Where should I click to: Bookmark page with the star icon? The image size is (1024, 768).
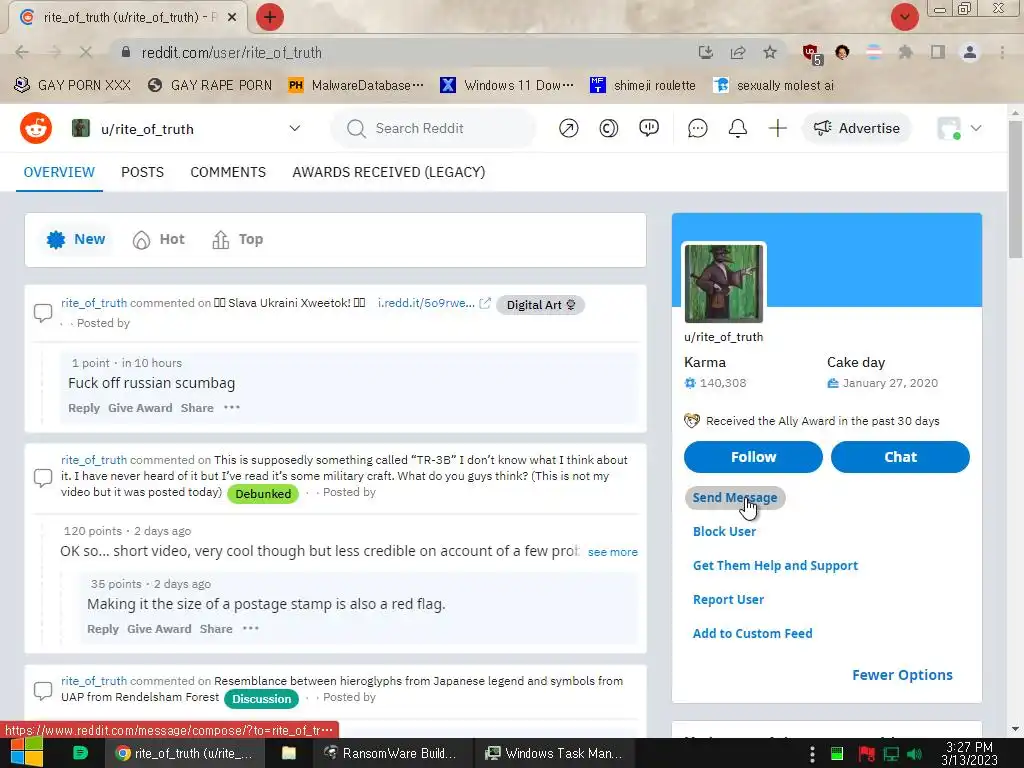770,52
